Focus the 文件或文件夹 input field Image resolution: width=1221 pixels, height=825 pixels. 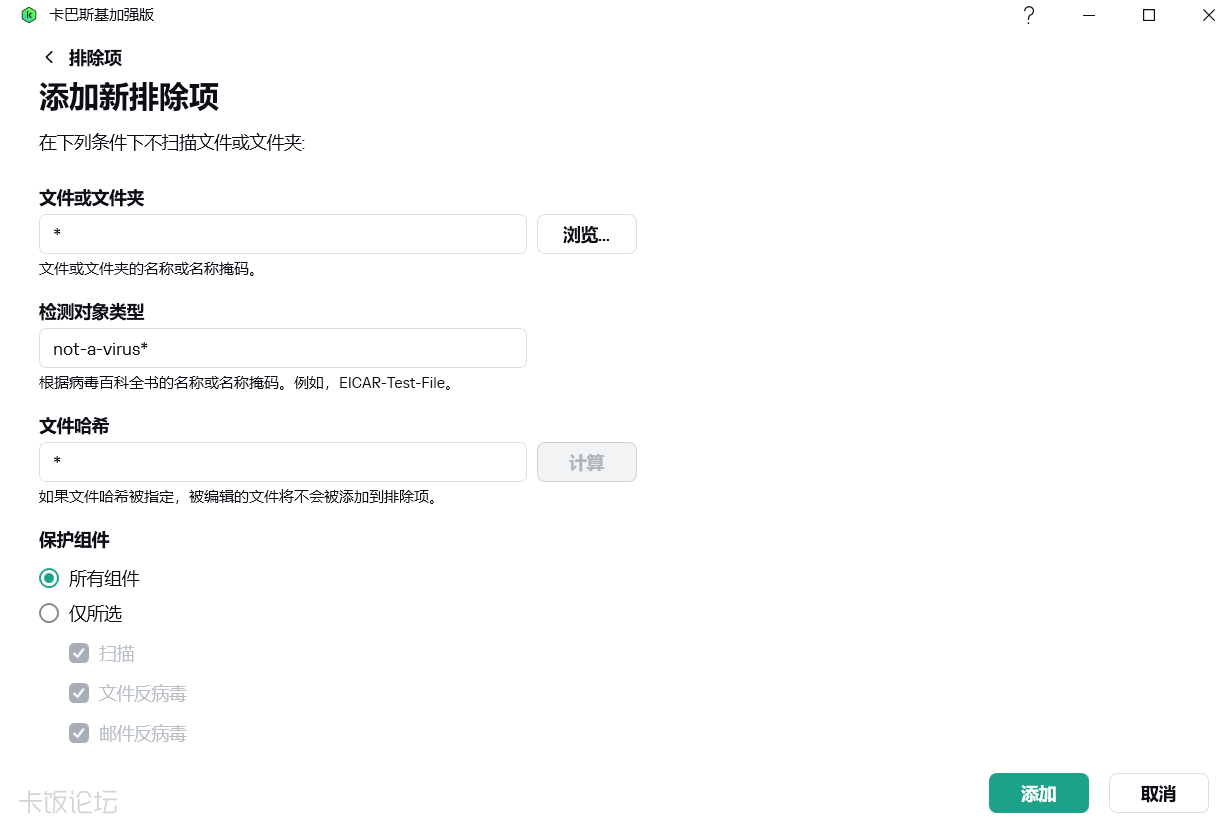tap(283, 234)
